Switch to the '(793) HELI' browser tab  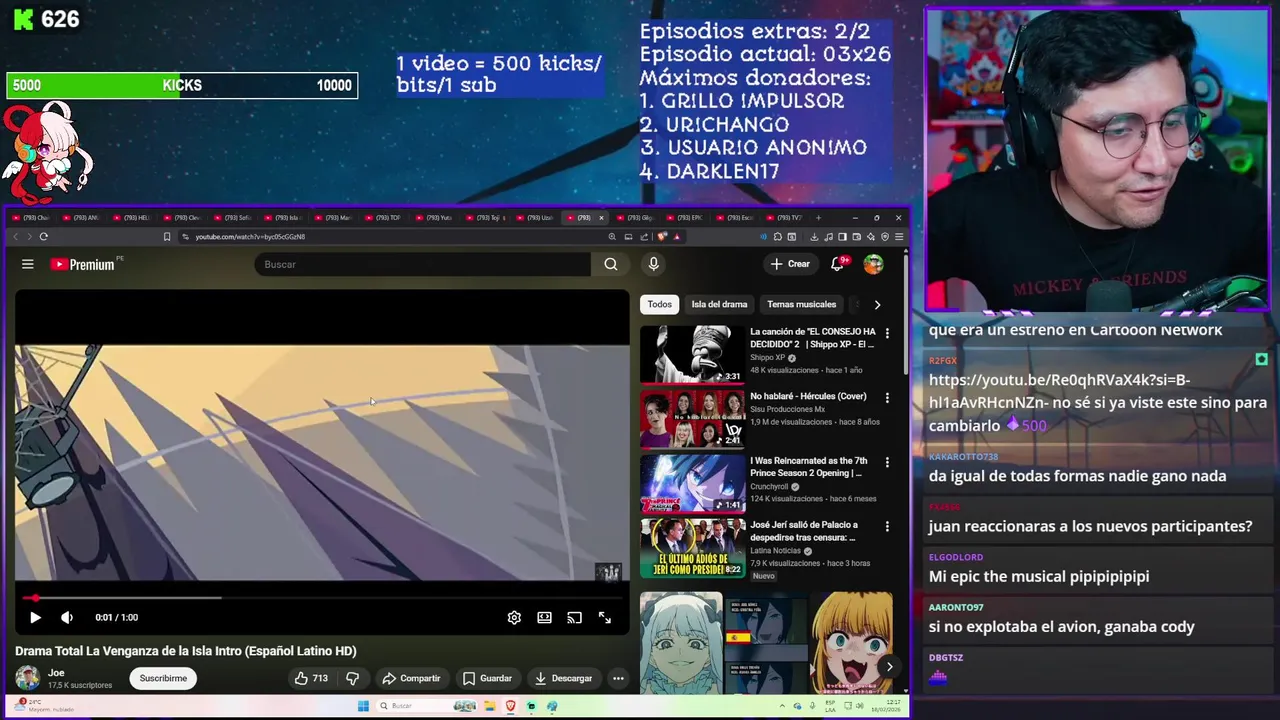coord(134,217)
